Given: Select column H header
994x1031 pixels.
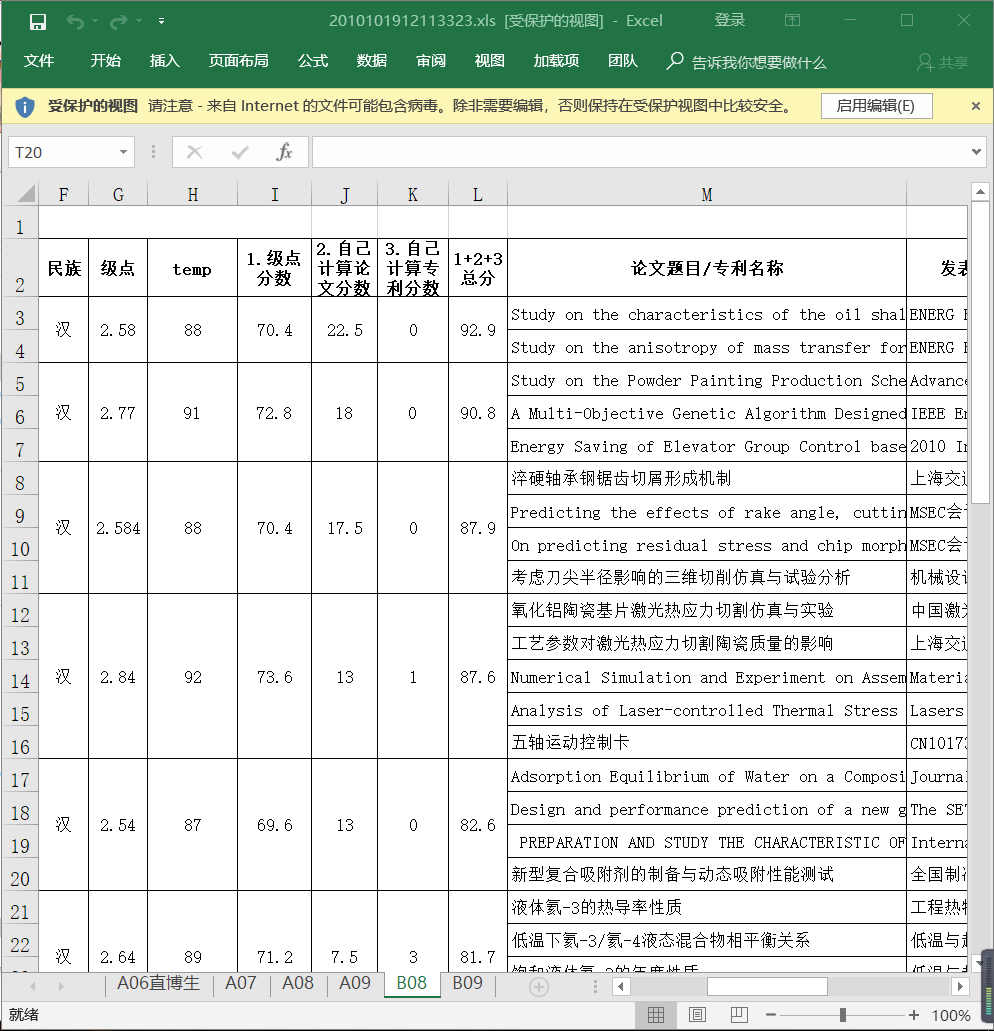Looking at the screenshot, I should pyautogui.click(x=193, y=195).
